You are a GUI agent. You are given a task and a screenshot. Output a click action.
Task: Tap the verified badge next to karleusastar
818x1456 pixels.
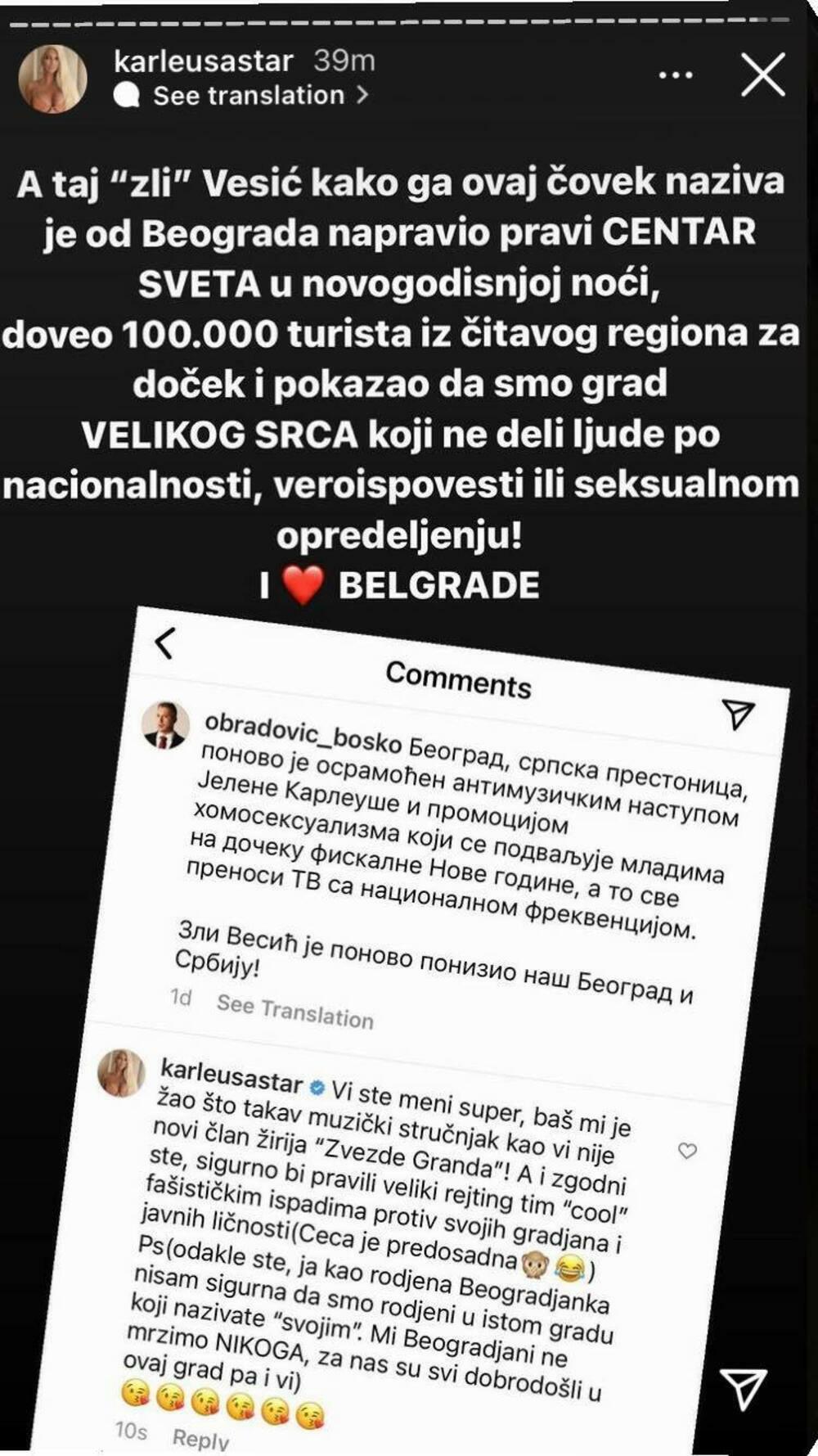[317, 1088]
